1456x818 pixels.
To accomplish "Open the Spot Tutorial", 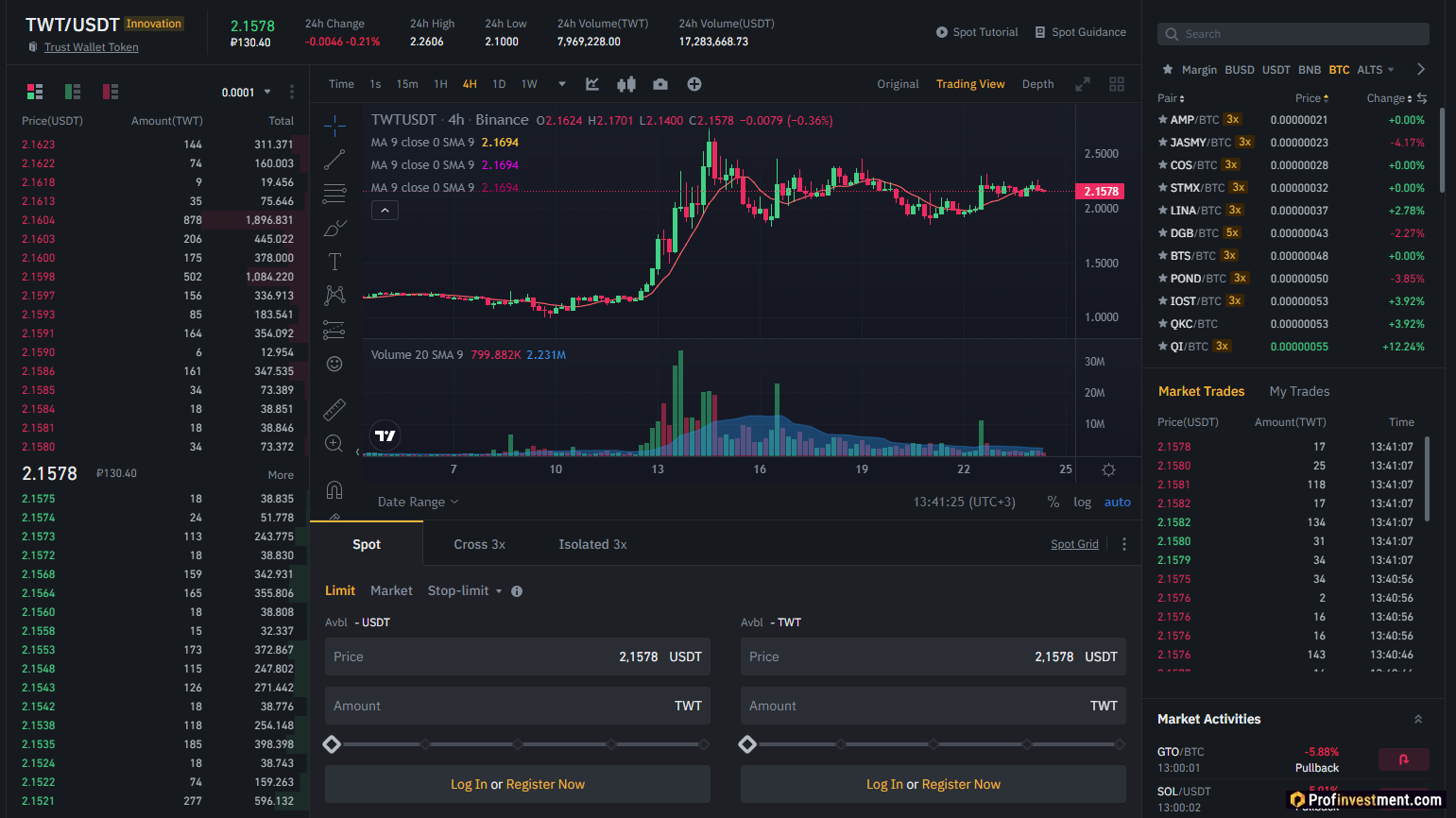I will pos(977,32).
